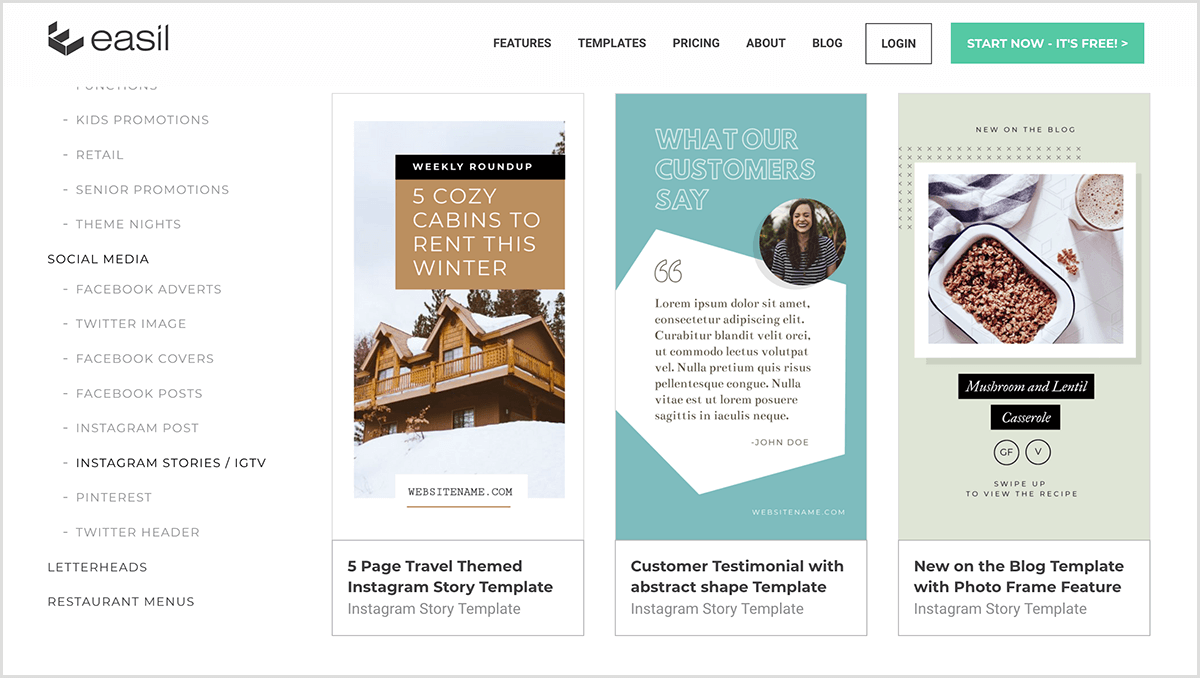This screenshot has height=678, width=1200.
Task: Click 5 Page Travel Themed Instagram Story title
Action: (x=450, y=576)
